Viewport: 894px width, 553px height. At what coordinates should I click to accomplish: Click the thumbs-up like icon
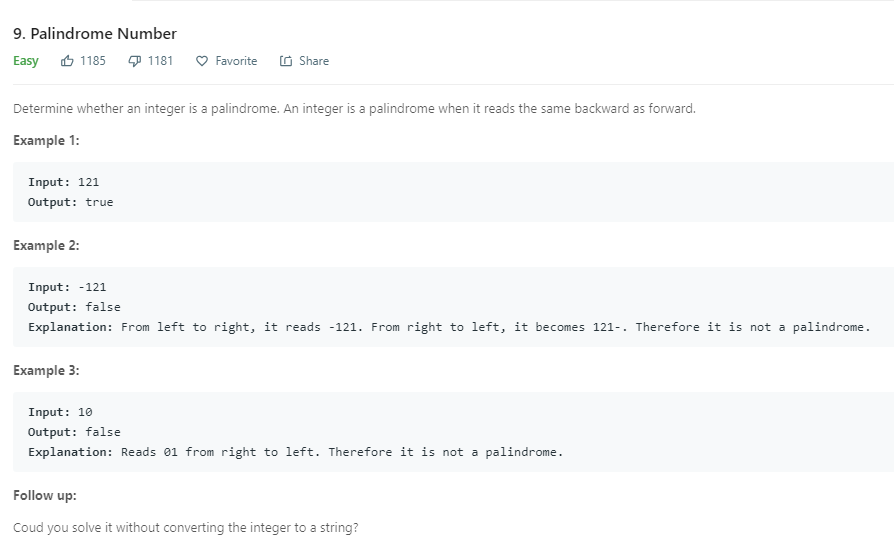pyautogui.click(x=67, y=61)
